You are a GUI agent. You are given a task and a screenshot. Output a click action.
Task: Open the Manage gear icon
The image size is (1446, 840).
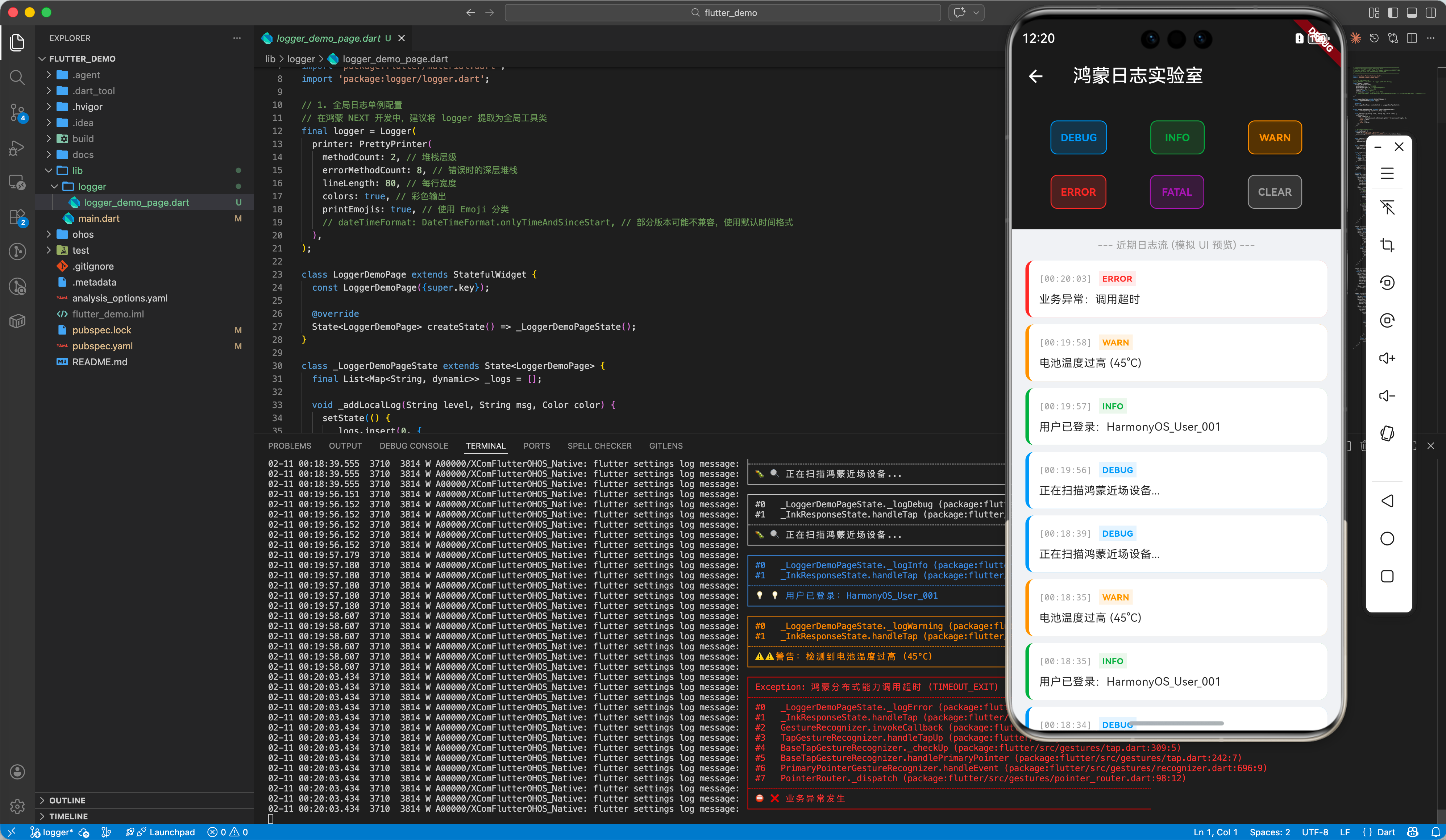click(17, 806)
